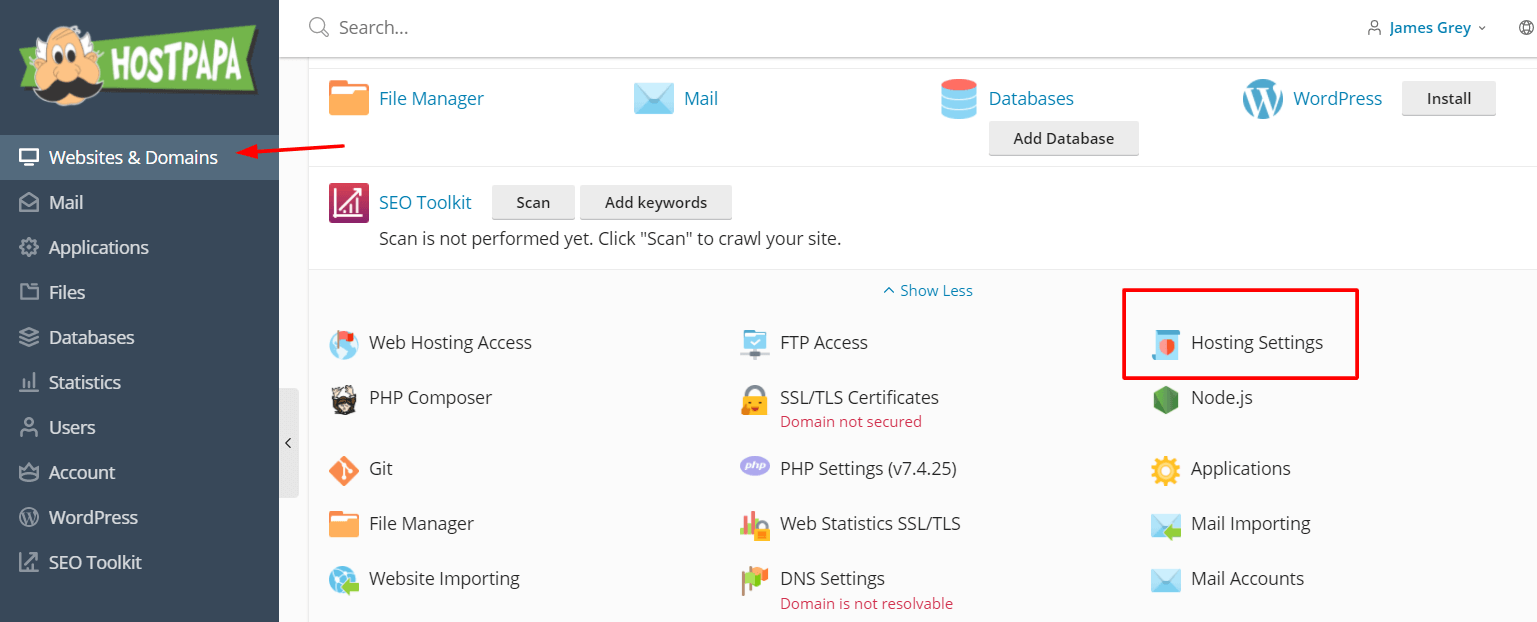
Task: Click the Hosting Settings shield icon
Action: (1166, 344)
